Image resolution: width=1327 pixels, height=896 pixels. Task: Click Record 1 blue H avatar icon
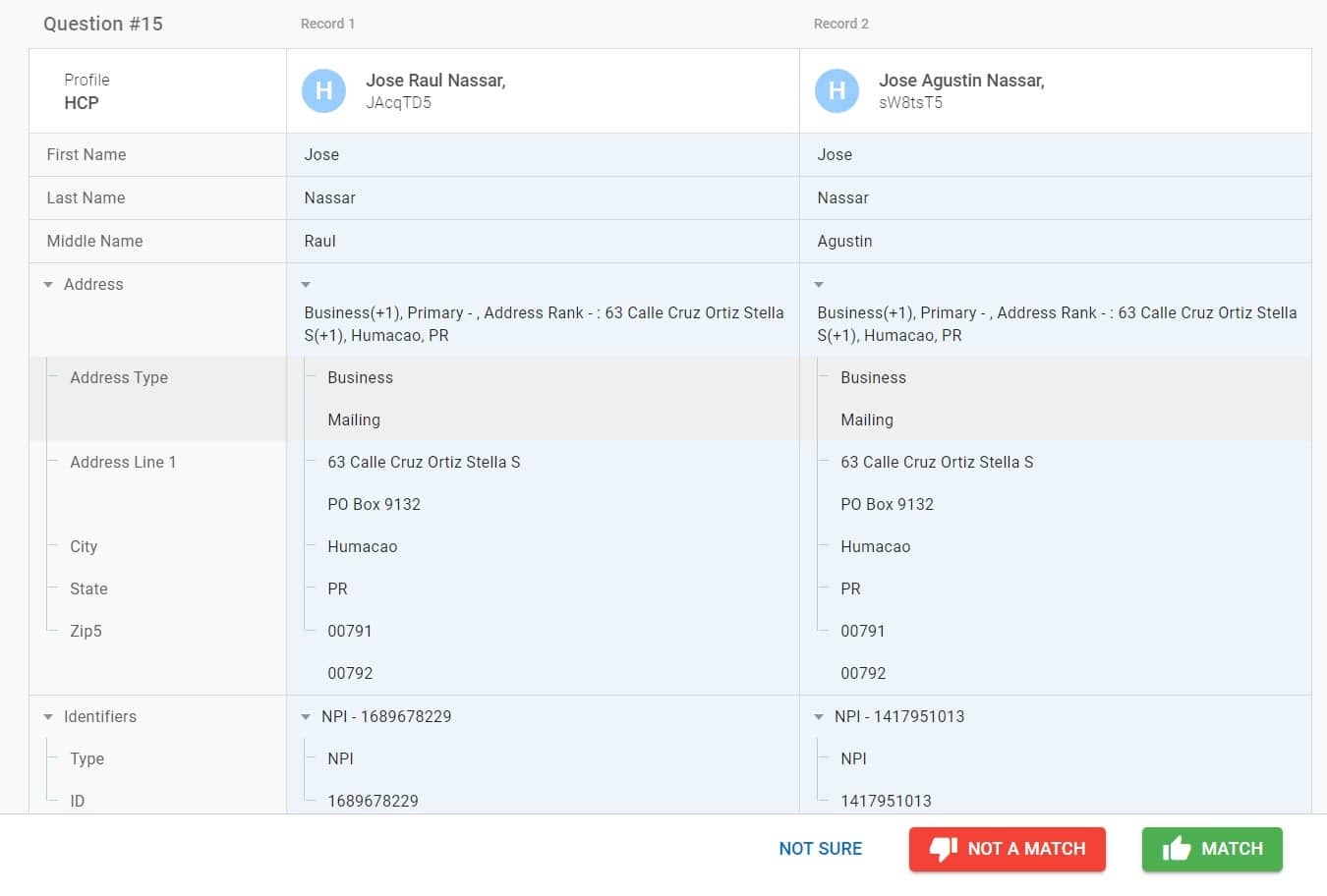click(323, 91)
